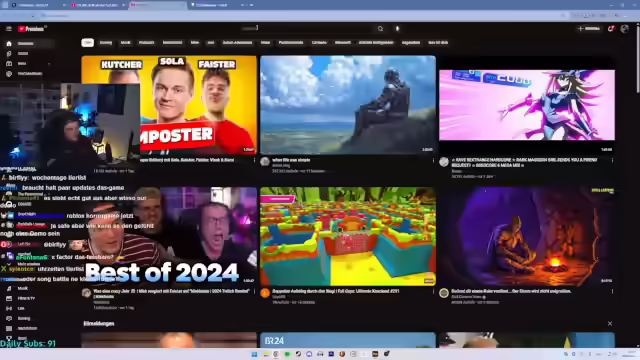The width and height of the screenshot is (640, 360).
Task: Select the Musik filter chip
Action: [x=125, y=42]
